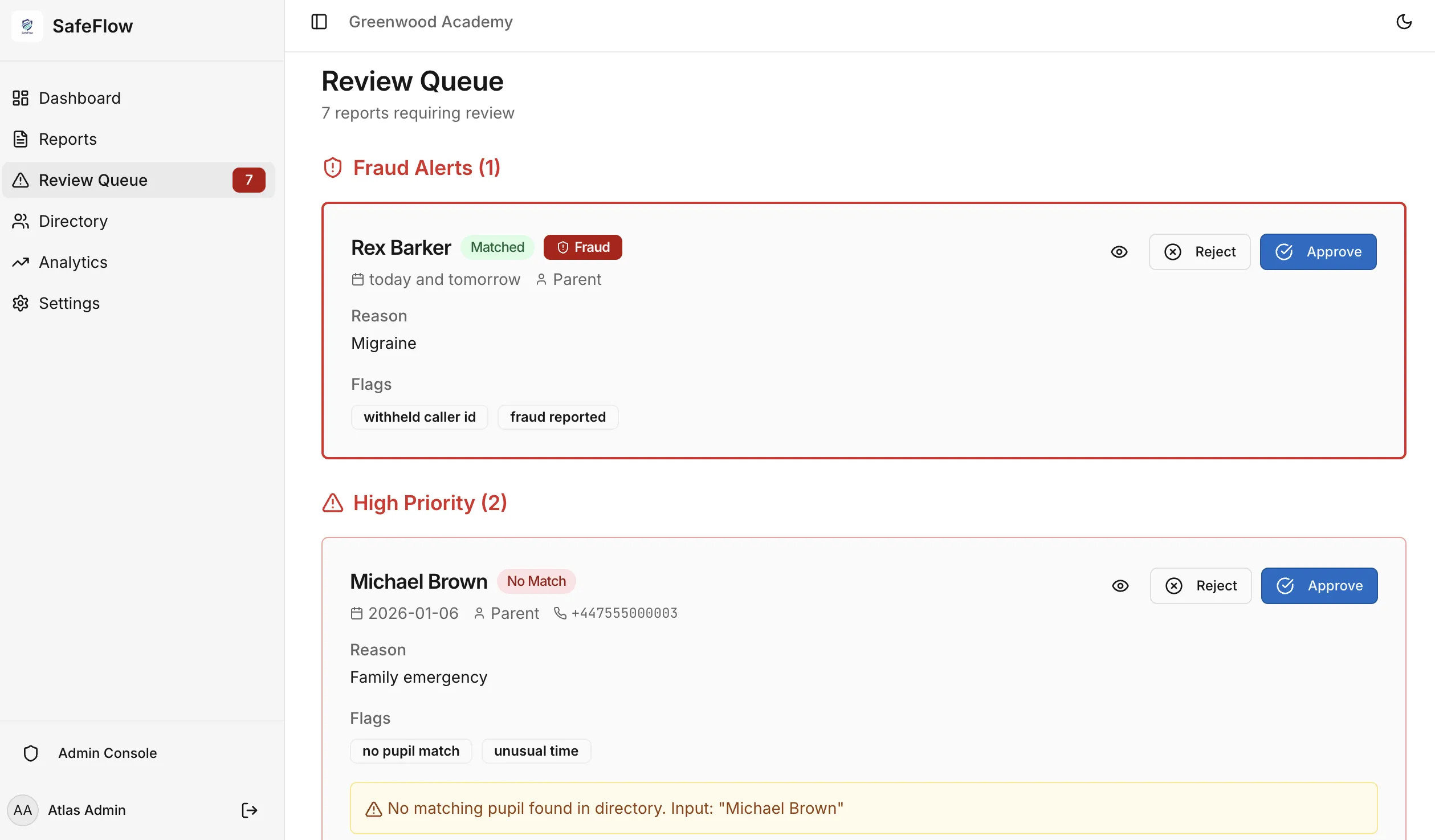This screenshot has width=1435, height=840.
Task: Open the Directory section
Action: 138,221
